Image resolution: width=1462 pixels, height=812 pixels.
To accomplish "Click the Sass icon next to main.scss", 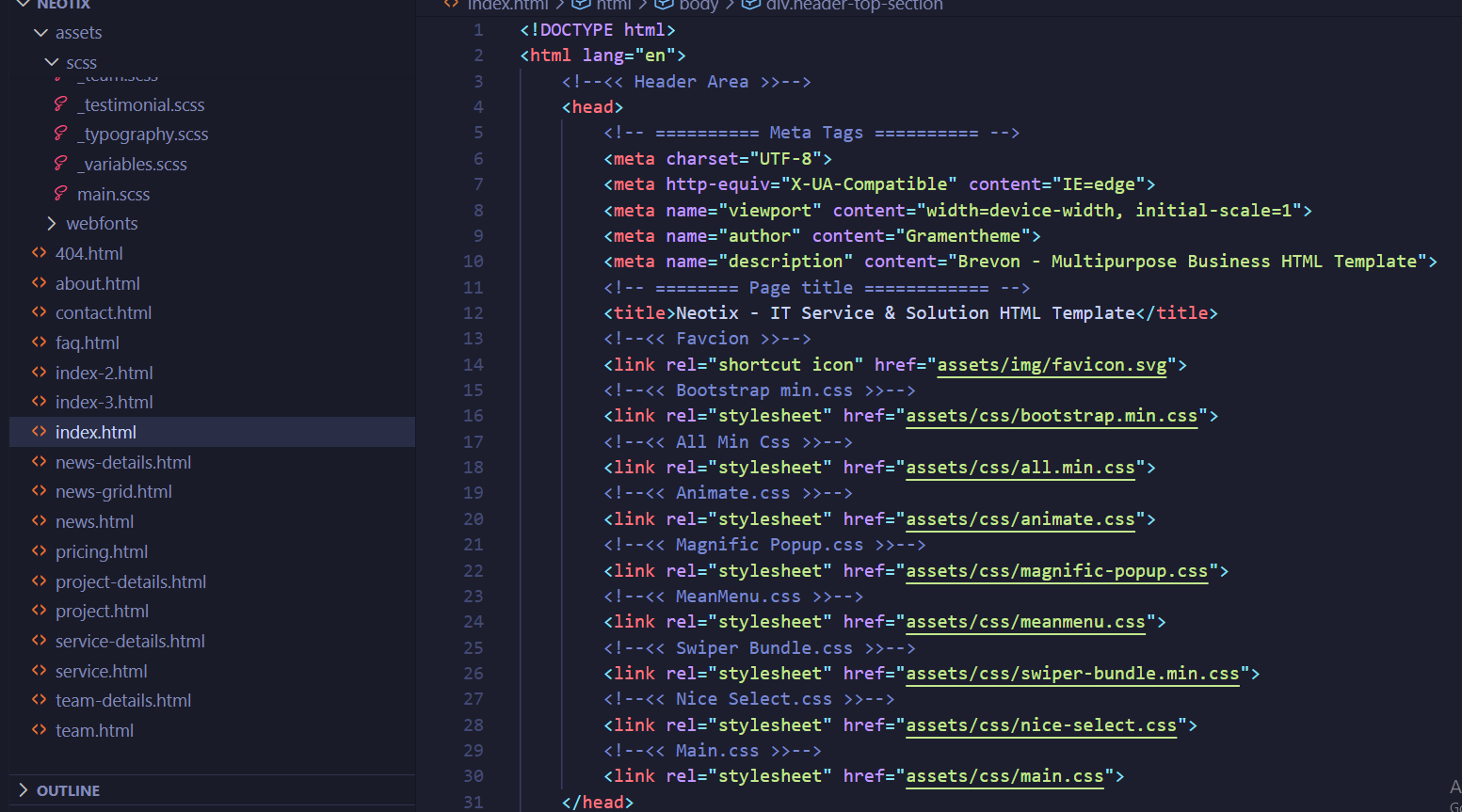I will [61, 194].
